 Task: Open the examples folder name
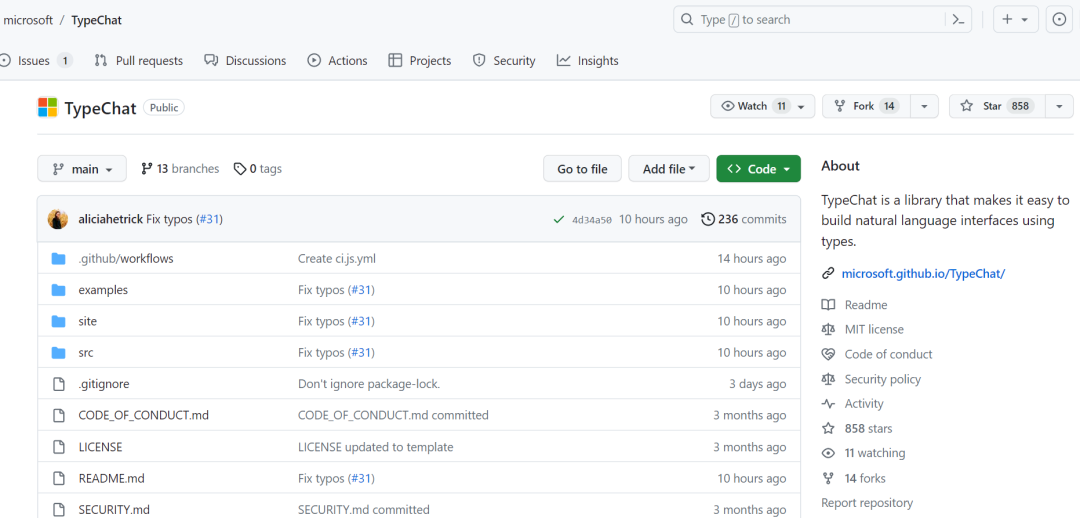(103, 290)
